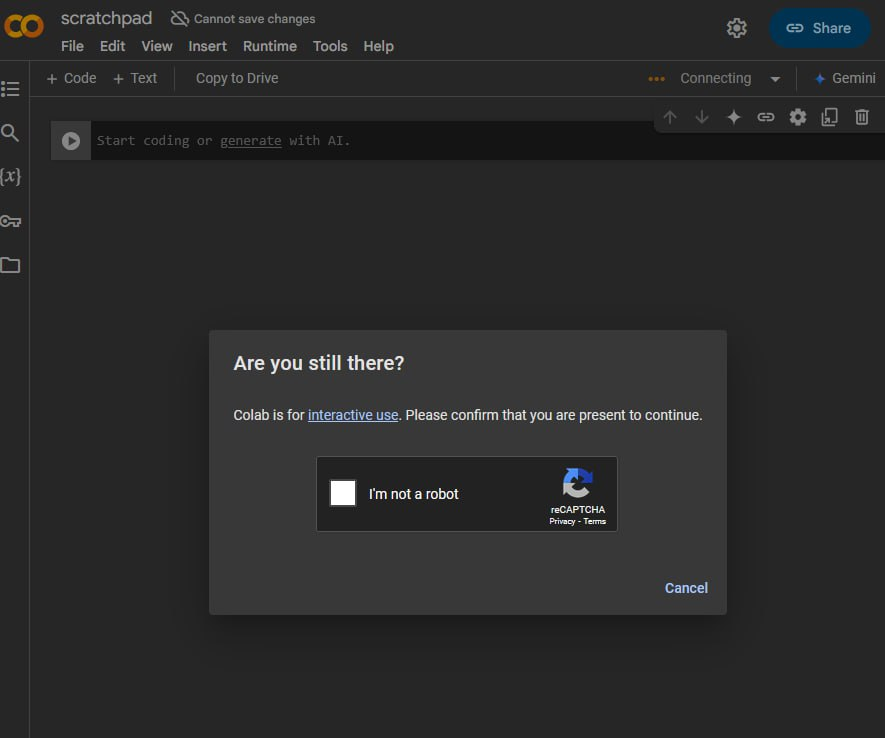Click the Share button
This screenshot has height=738, width=885.
point(820,28)
